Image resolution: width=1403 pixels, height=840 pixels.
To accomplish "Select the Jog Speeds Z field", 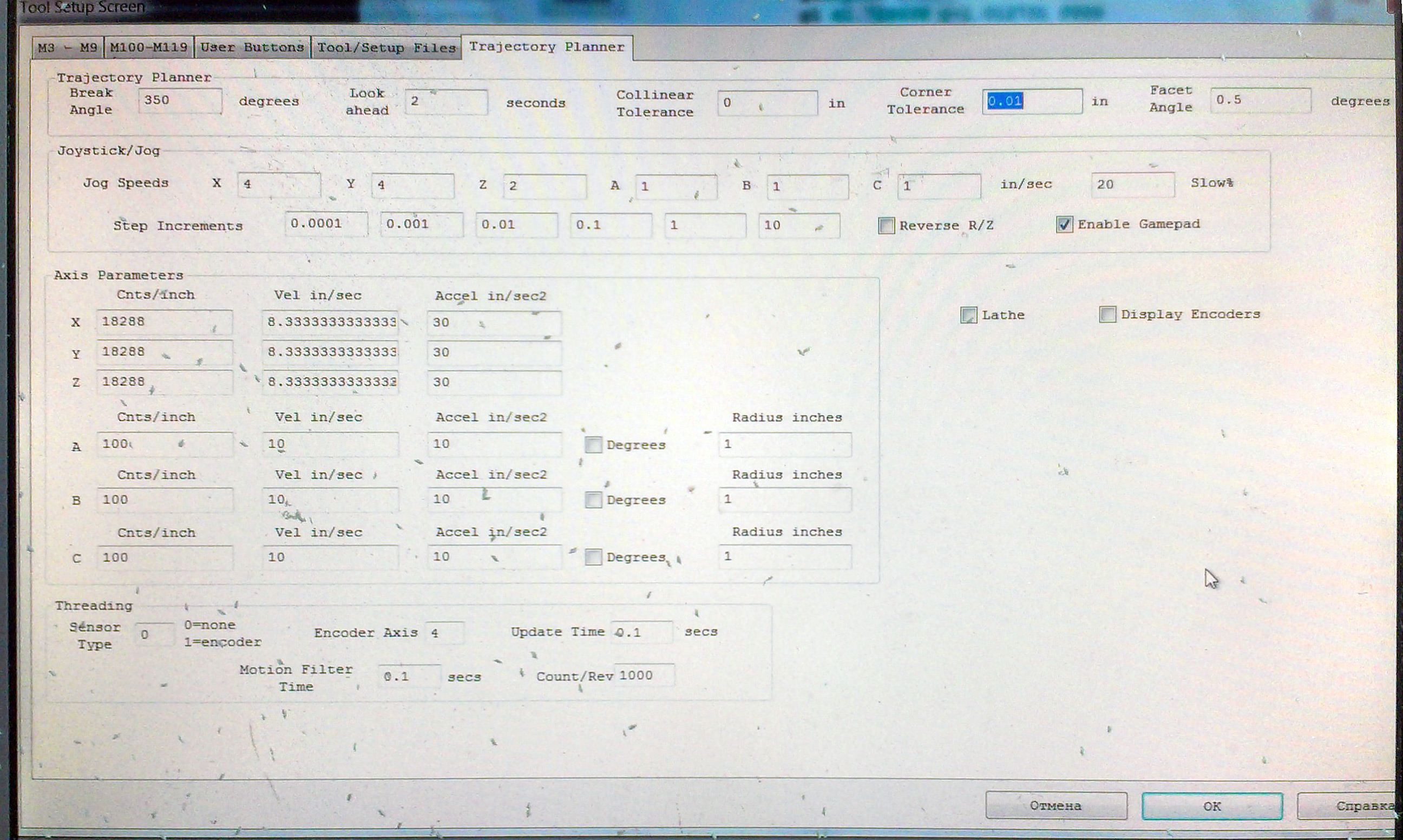I will click(x=544, y=186).
